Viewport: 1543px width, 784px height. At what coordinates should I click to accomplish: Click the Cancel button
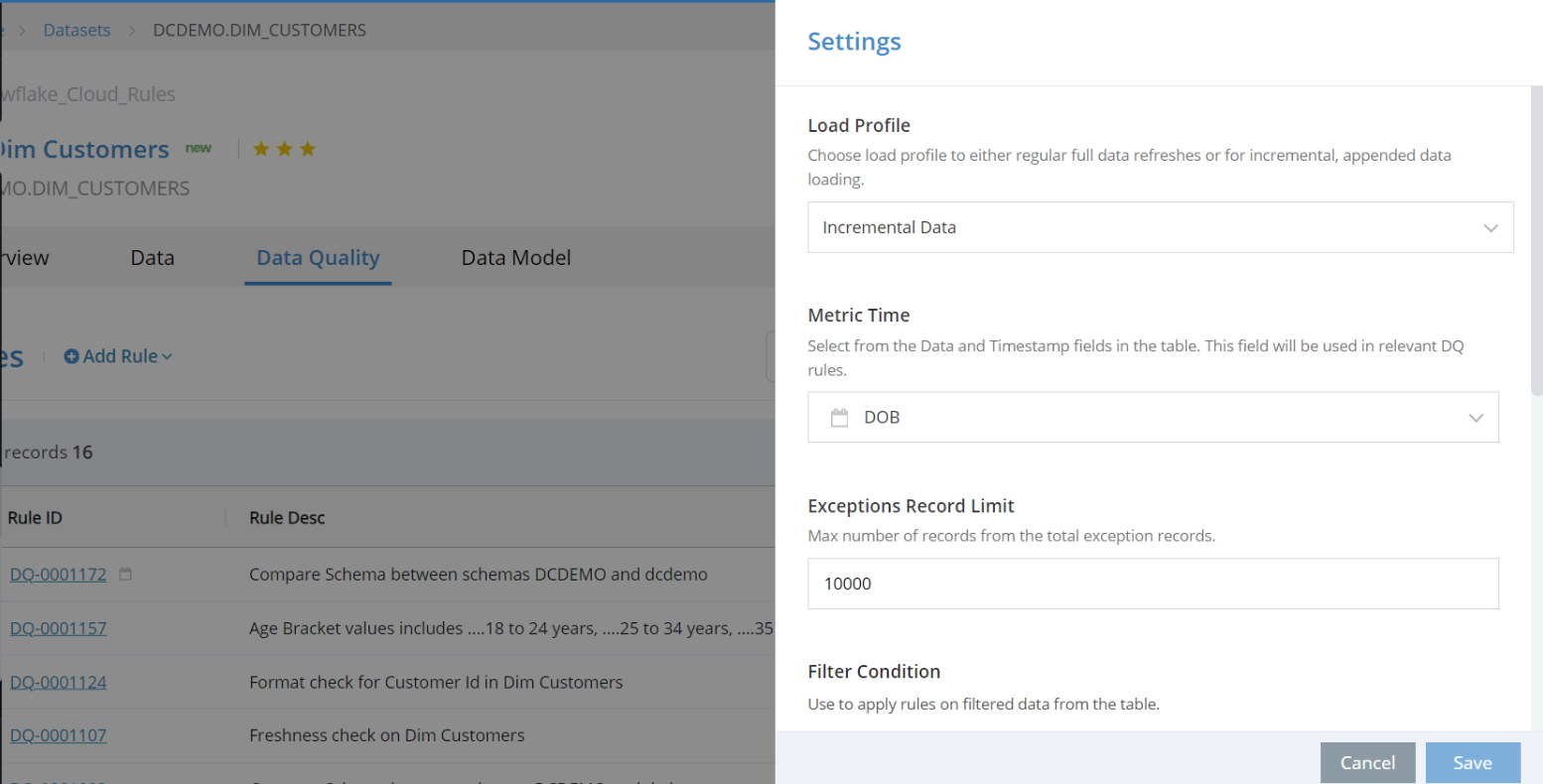(1367, 762)
